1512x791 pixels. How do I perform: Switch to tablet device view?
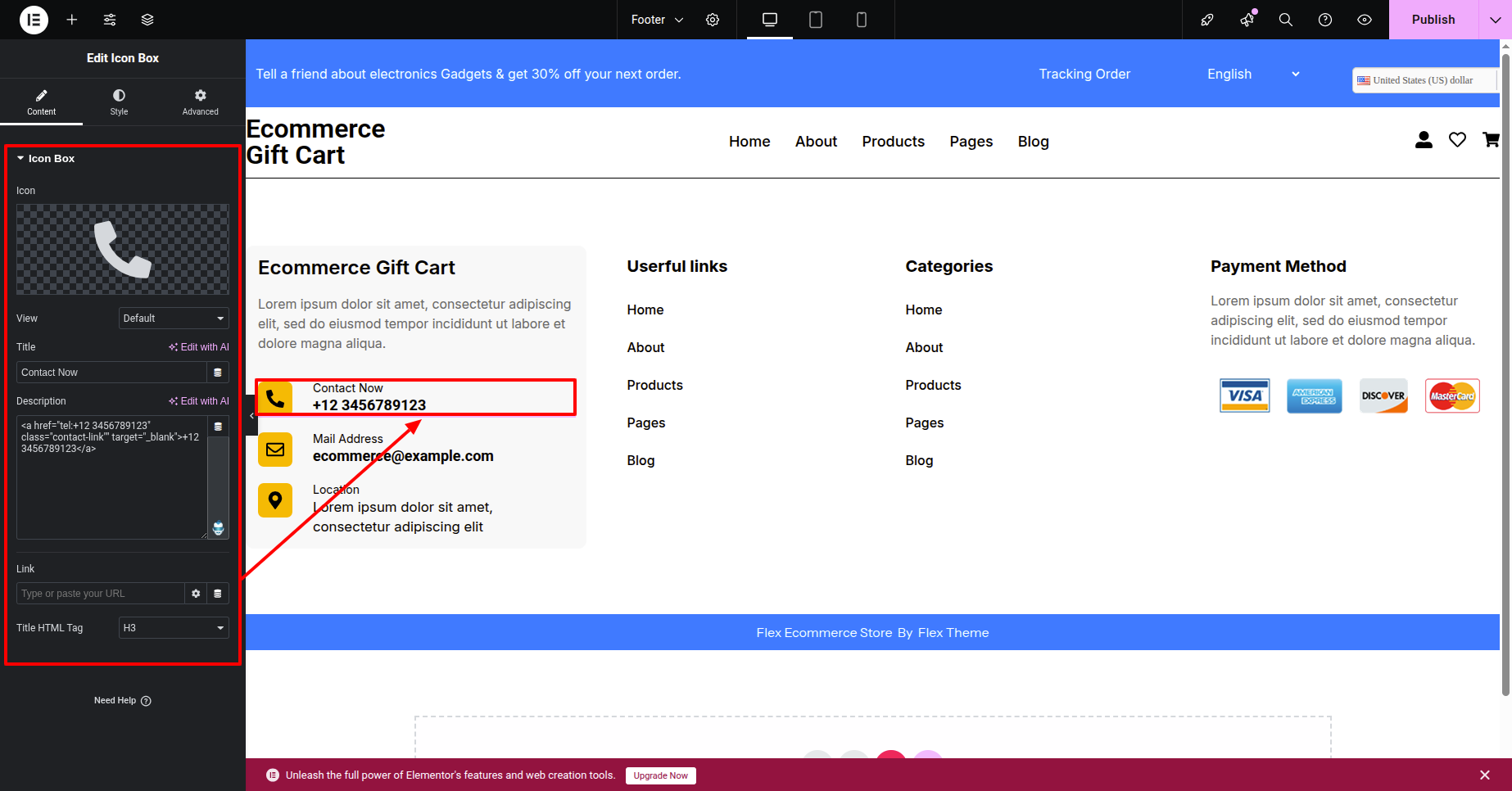coord(816,20)
